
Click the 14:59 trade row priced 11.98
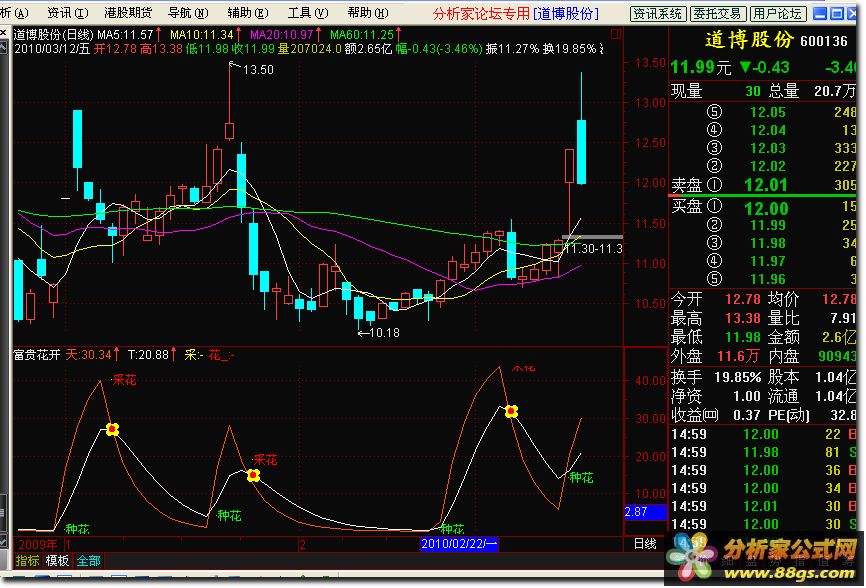pyautogui.click(x=764, y=452)
